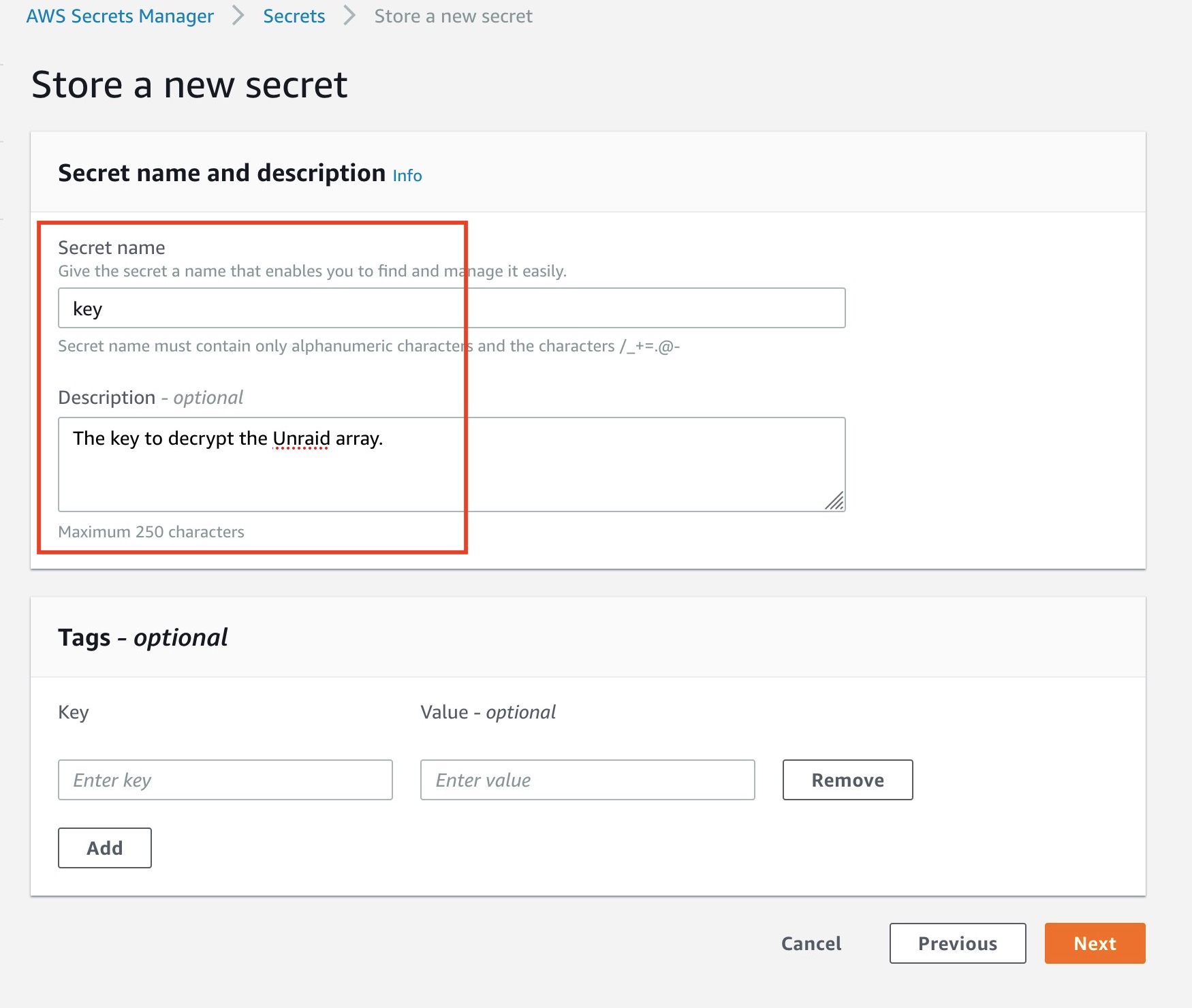
Task: Click the underlined word Unraid in description
Action: coord(301,439)
